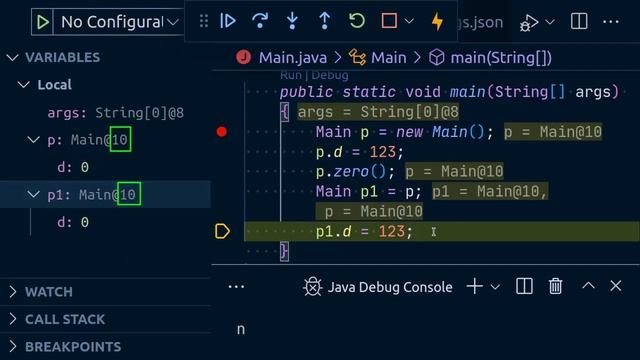
Task: Step over the current line
Action: [x=260, y=21]
